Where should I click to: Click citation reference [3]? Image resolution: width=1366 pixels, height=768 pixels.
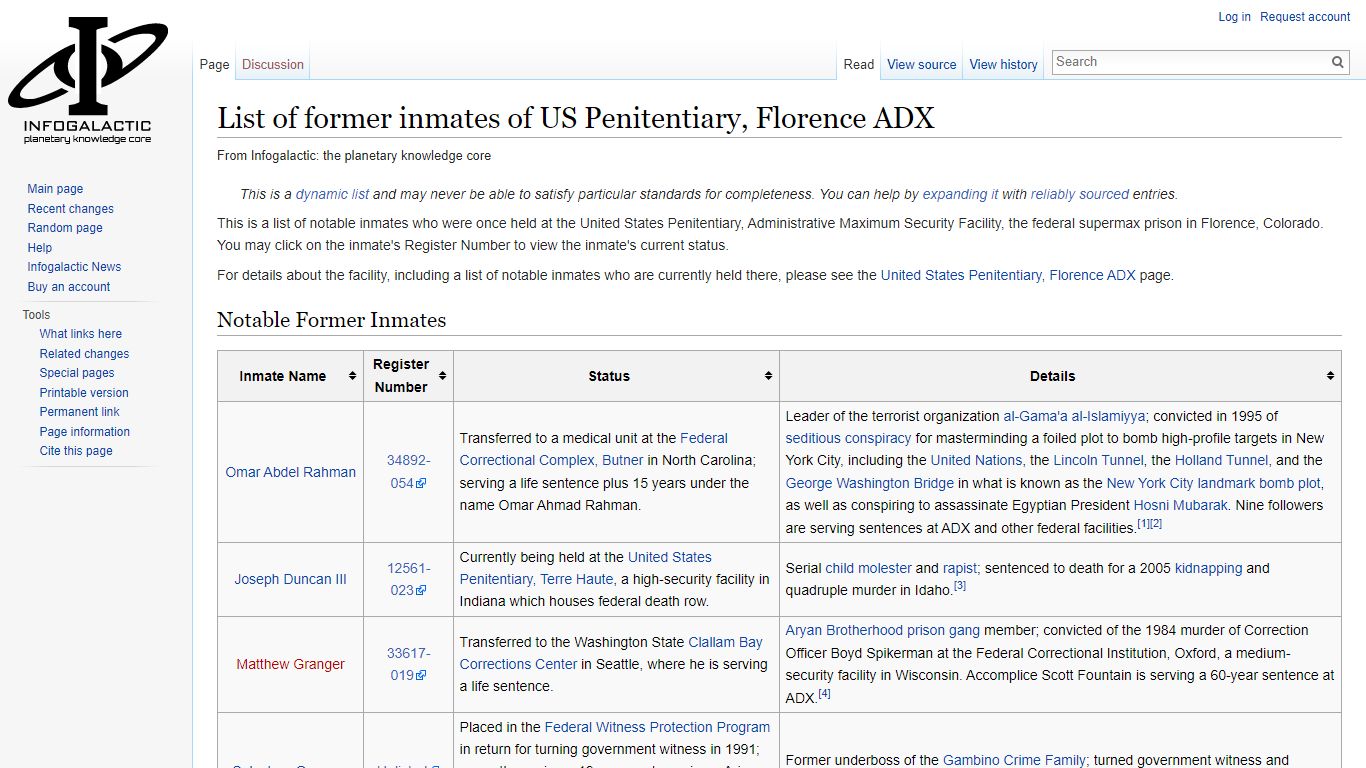(x=960, y=586)
